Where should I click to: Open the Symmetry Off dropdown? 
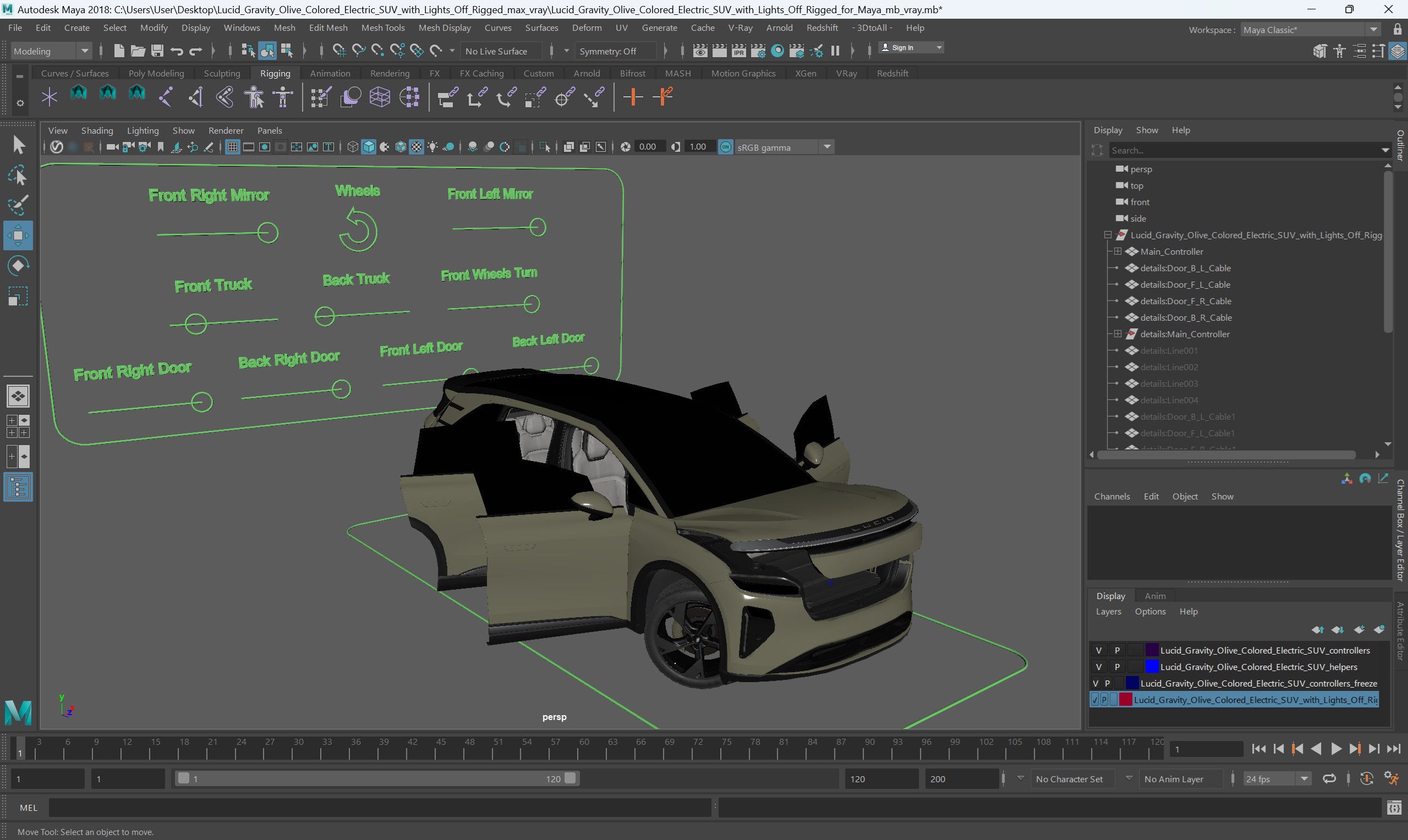616,51
